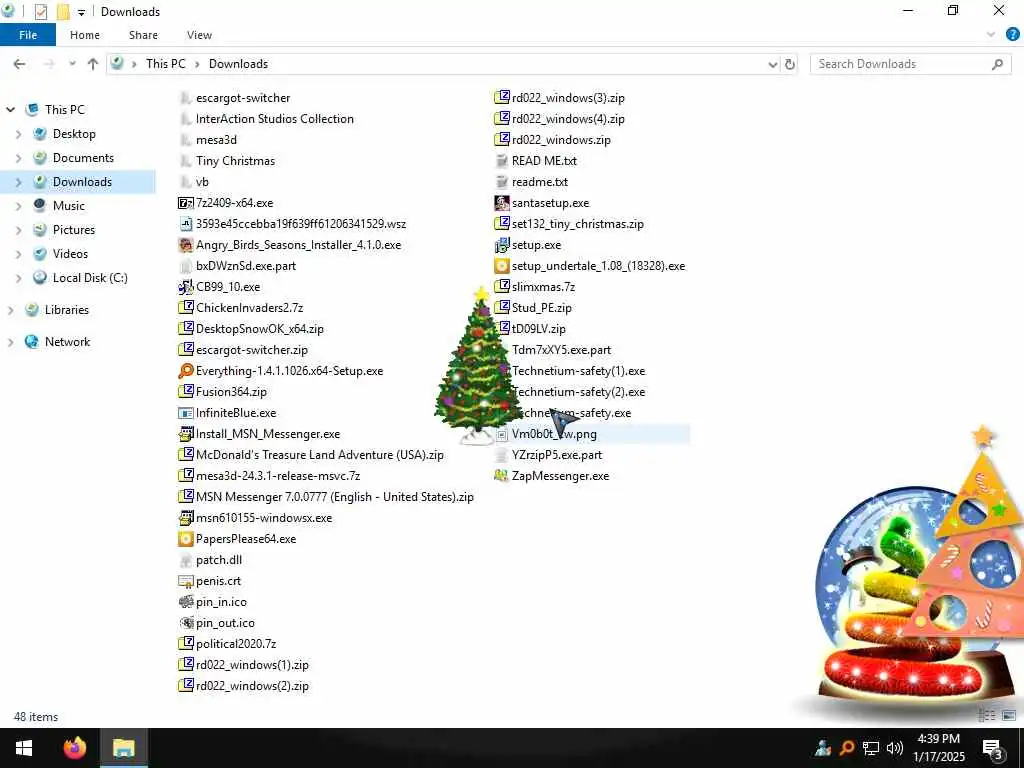Click the Everything search tray icon
The width and height of the screenshot is (1024, 768).
[x=847, y=748]
